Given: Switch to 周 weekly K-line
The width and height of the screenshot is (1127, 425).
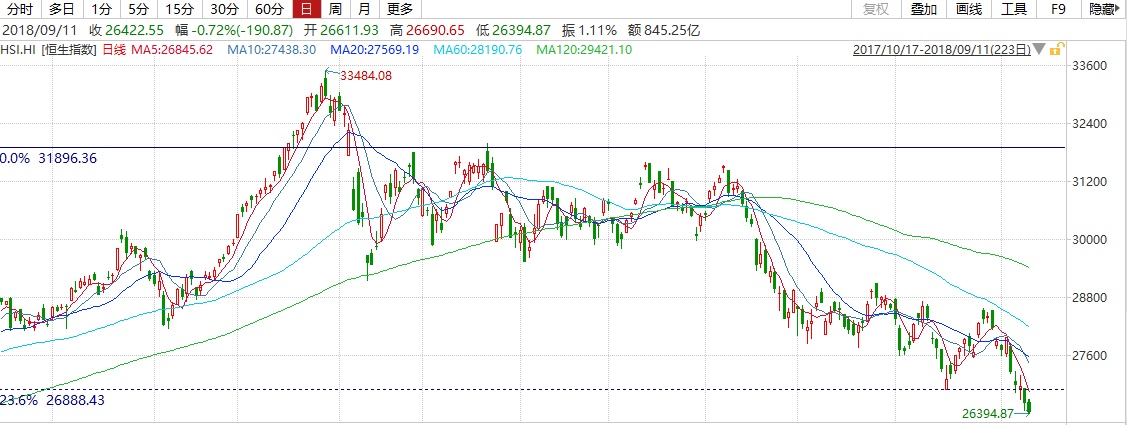Looking at the screenshot, I should (335, 10).
